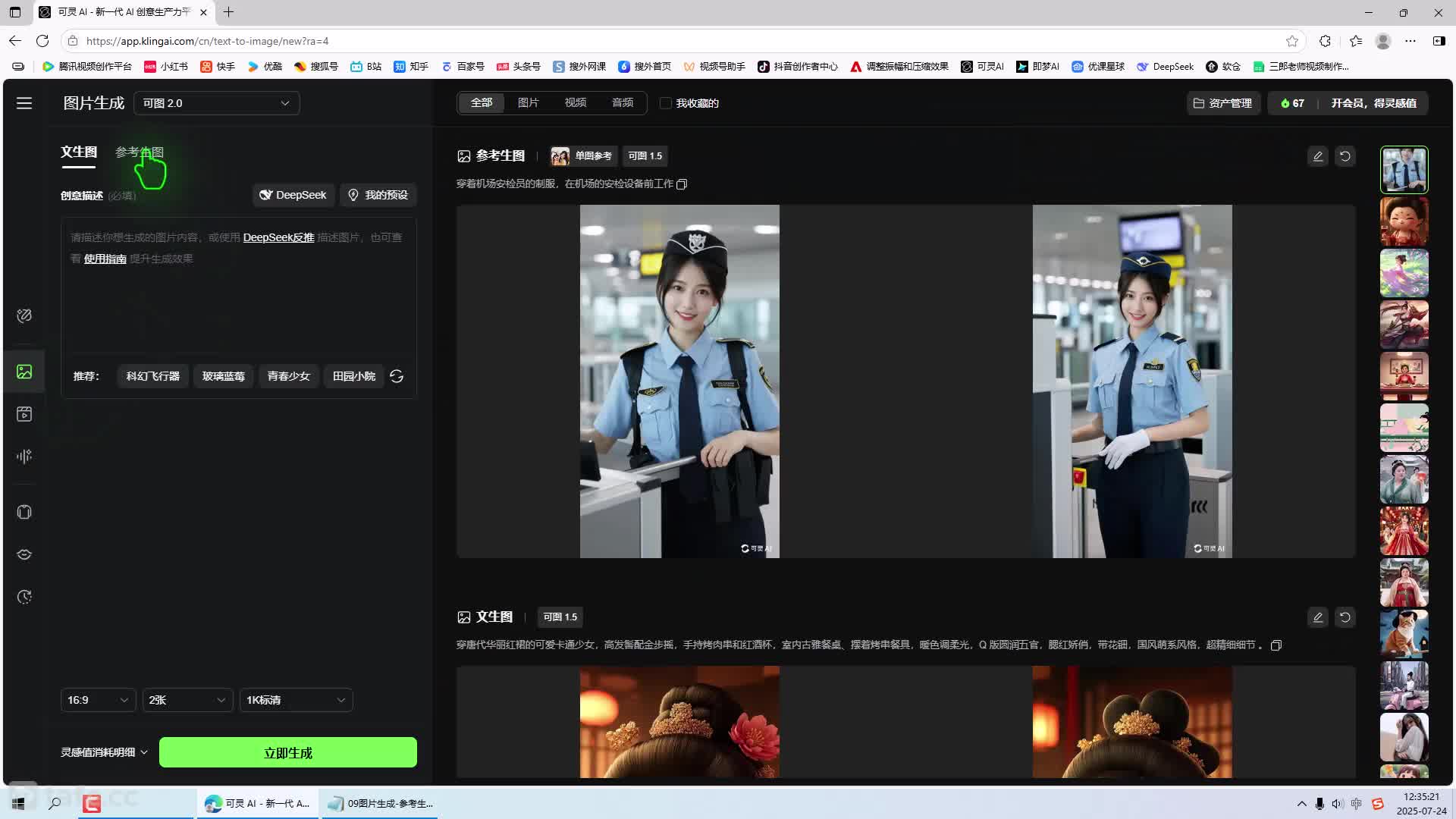Open the 使用指南 link
This screenshot has height=819, width=1456.
105,259
